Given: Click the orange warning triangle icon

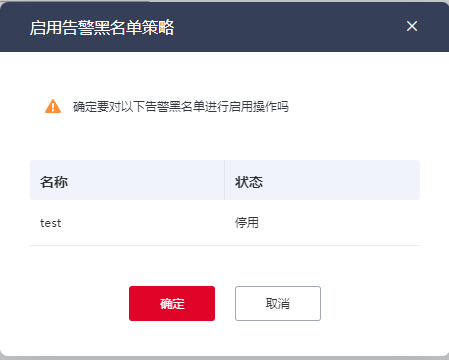Looking at the screenshot, I should pyautogui.click(x=53, y=106).
